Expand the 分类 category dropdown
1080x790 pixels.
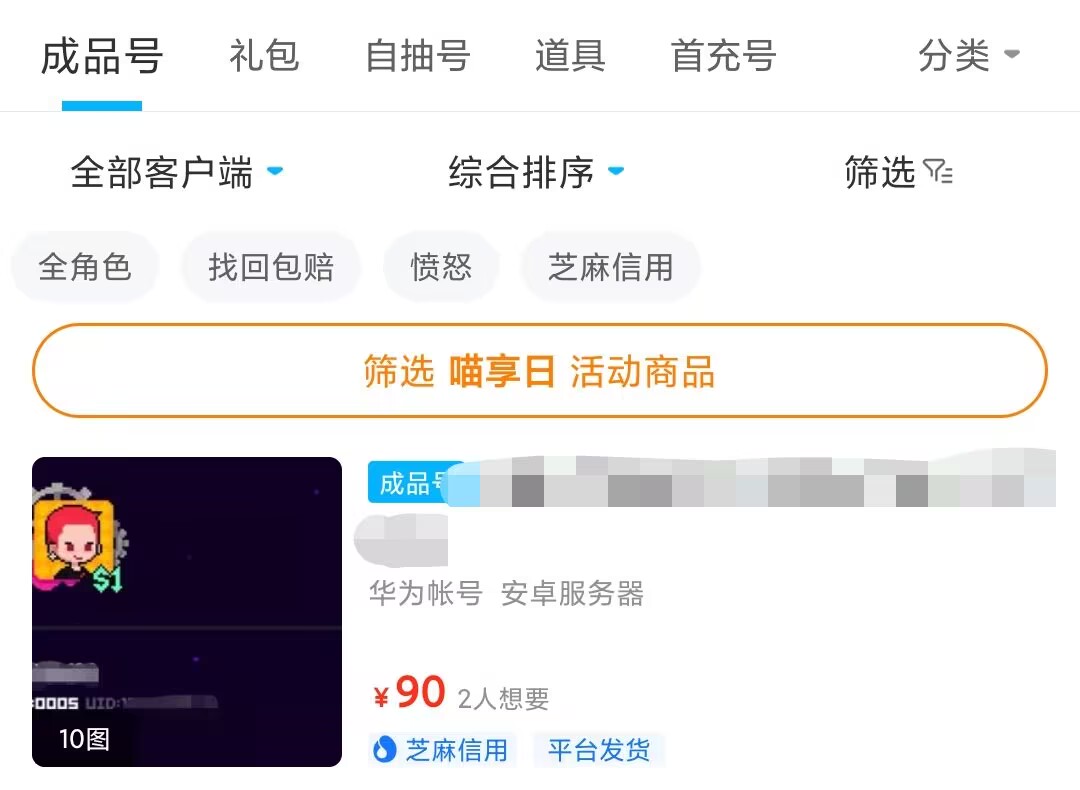pos(968,56)
